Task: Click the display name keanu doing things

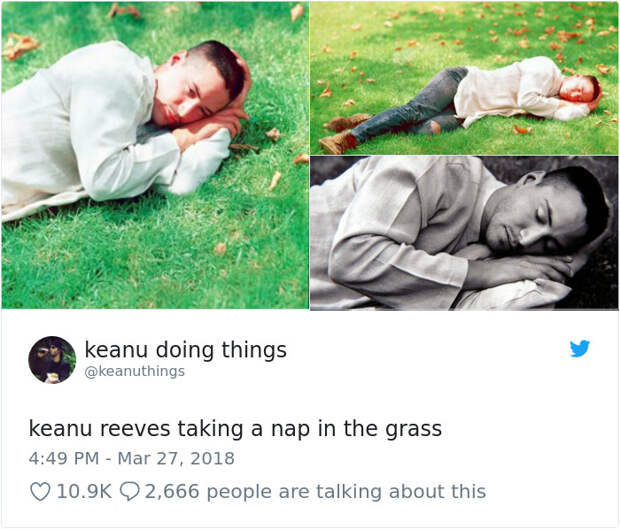Action: coord(185,350)
